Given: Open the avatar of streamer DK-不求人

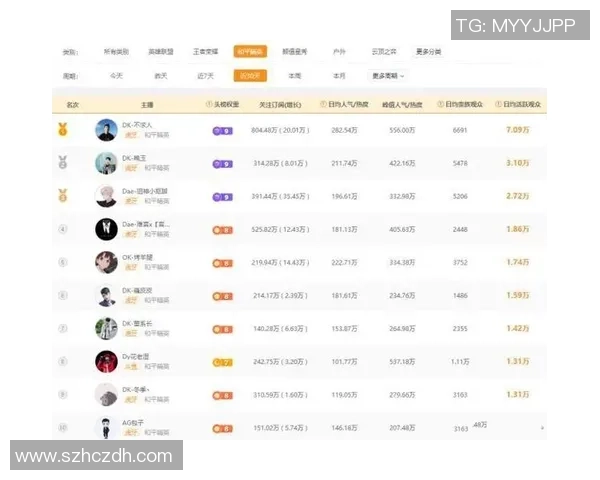Looking at the screenshot, I should click(106, 129).
